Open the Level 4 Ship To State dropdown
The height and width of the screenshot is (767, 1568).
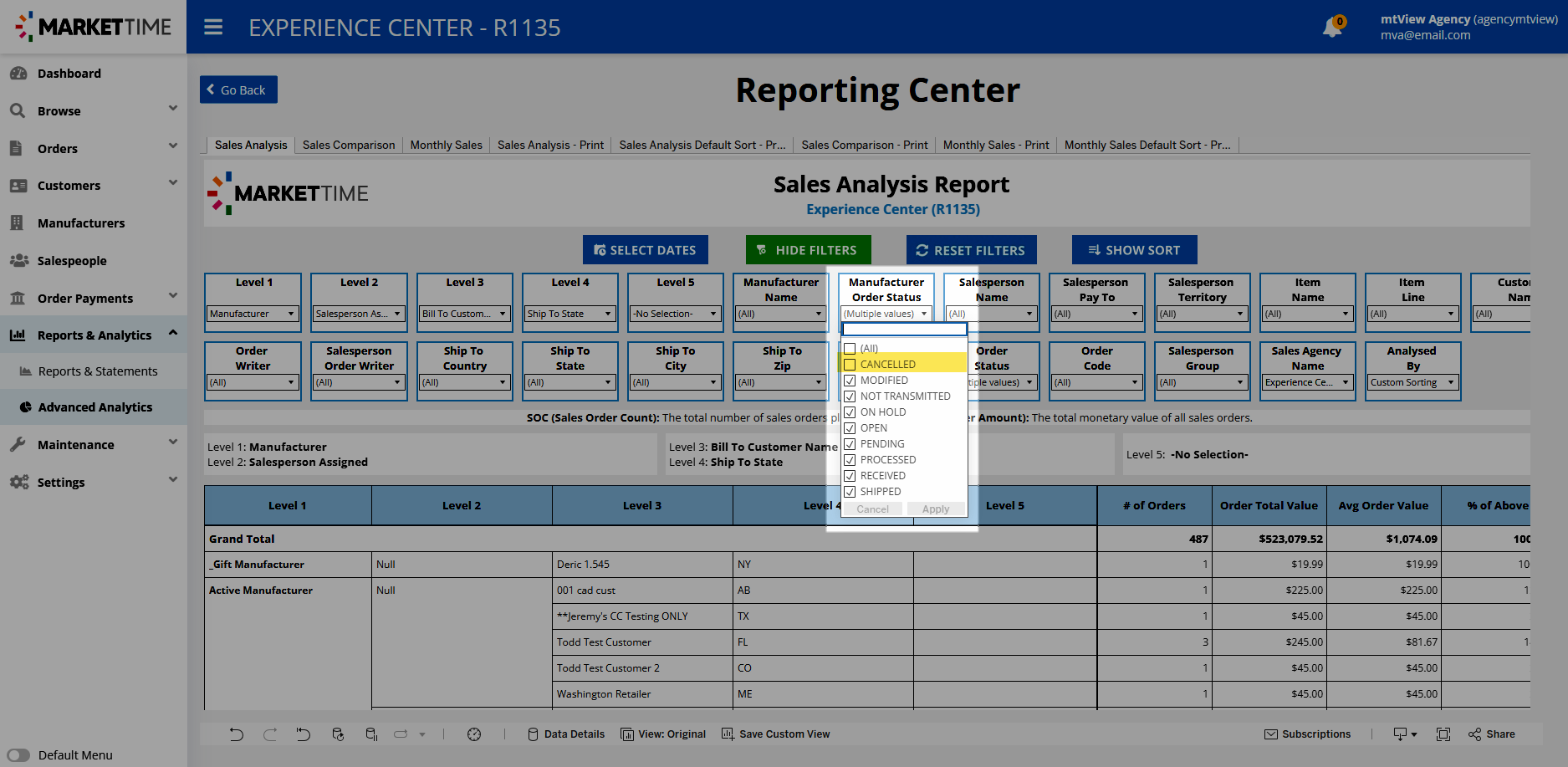tap(569, 314)
